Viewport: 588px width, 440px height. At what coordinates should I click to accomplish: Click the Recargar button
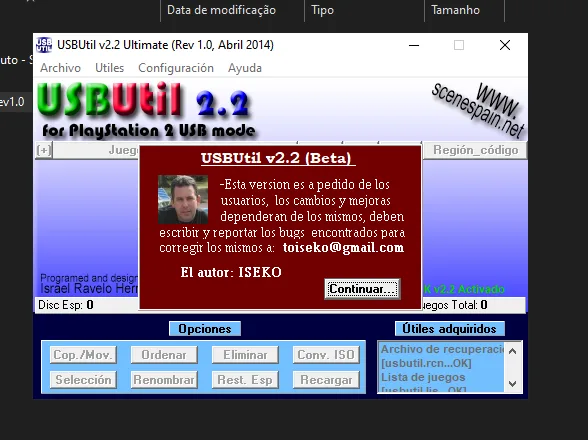326,380
